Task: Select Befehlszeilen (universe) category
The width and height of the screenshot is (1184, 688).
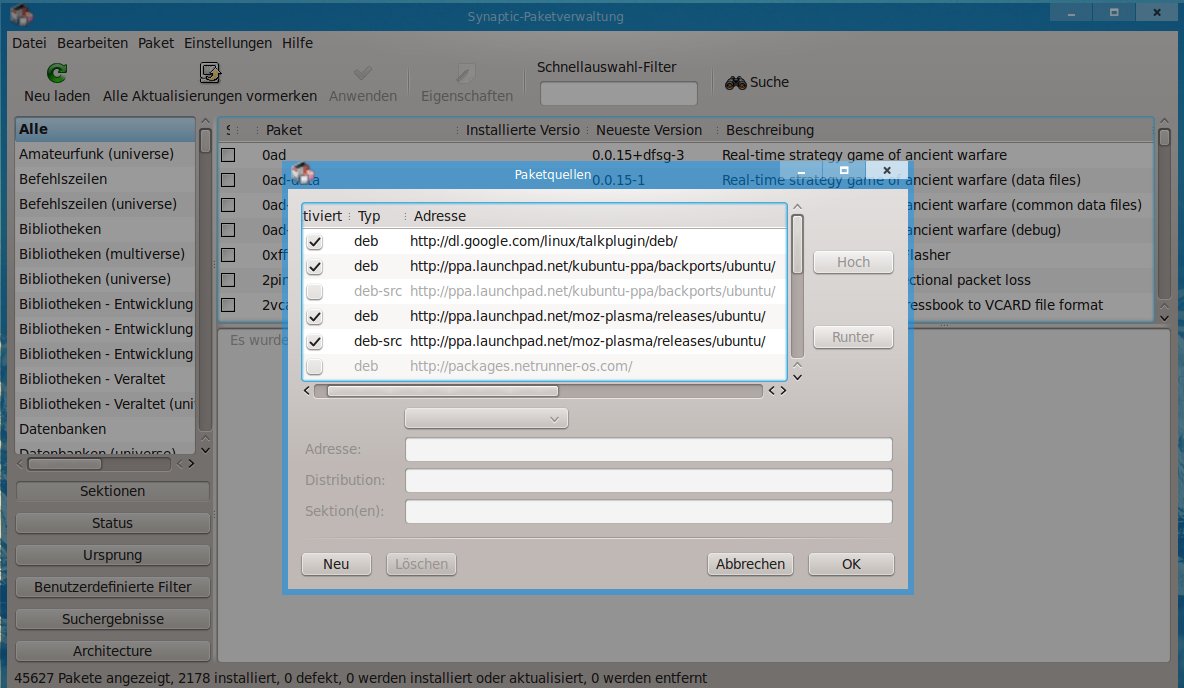Action: pos(105,204)
